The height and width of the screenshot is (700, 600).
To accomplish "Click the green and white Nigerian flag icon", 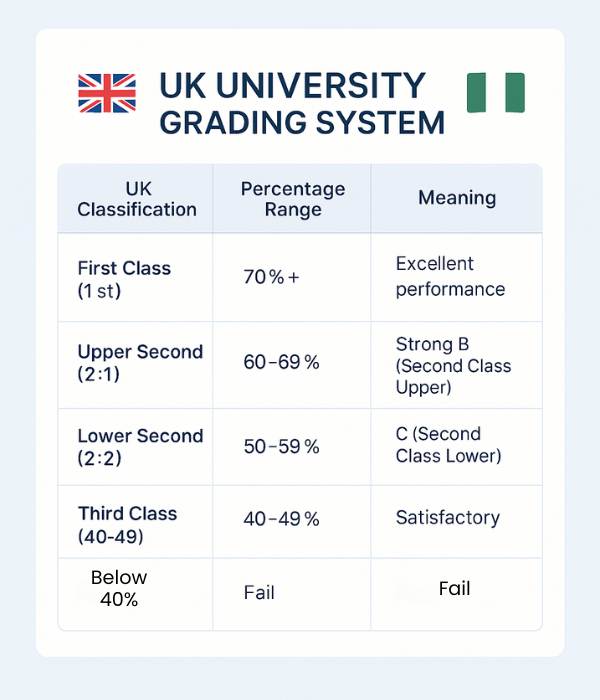I will 496,93.
